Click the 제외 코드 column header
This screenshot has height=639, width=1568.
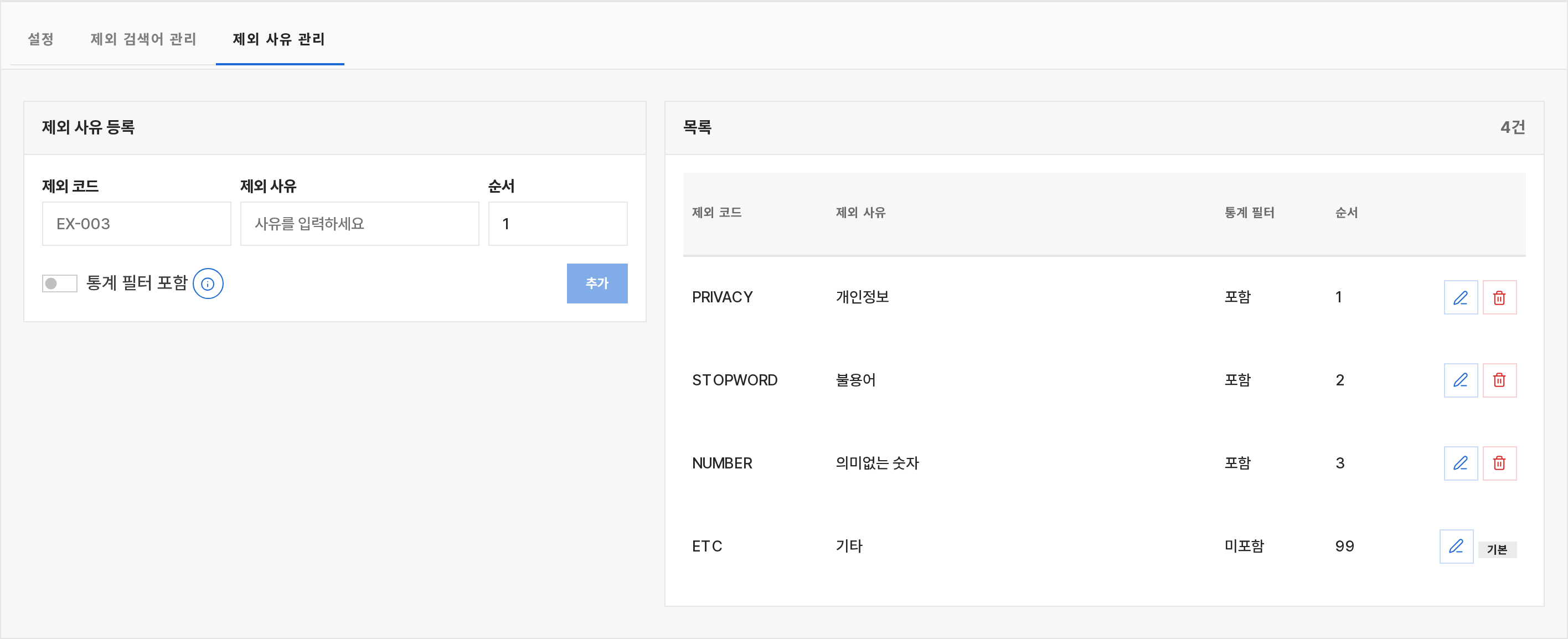pyautogui.click(x=716, y=213)
